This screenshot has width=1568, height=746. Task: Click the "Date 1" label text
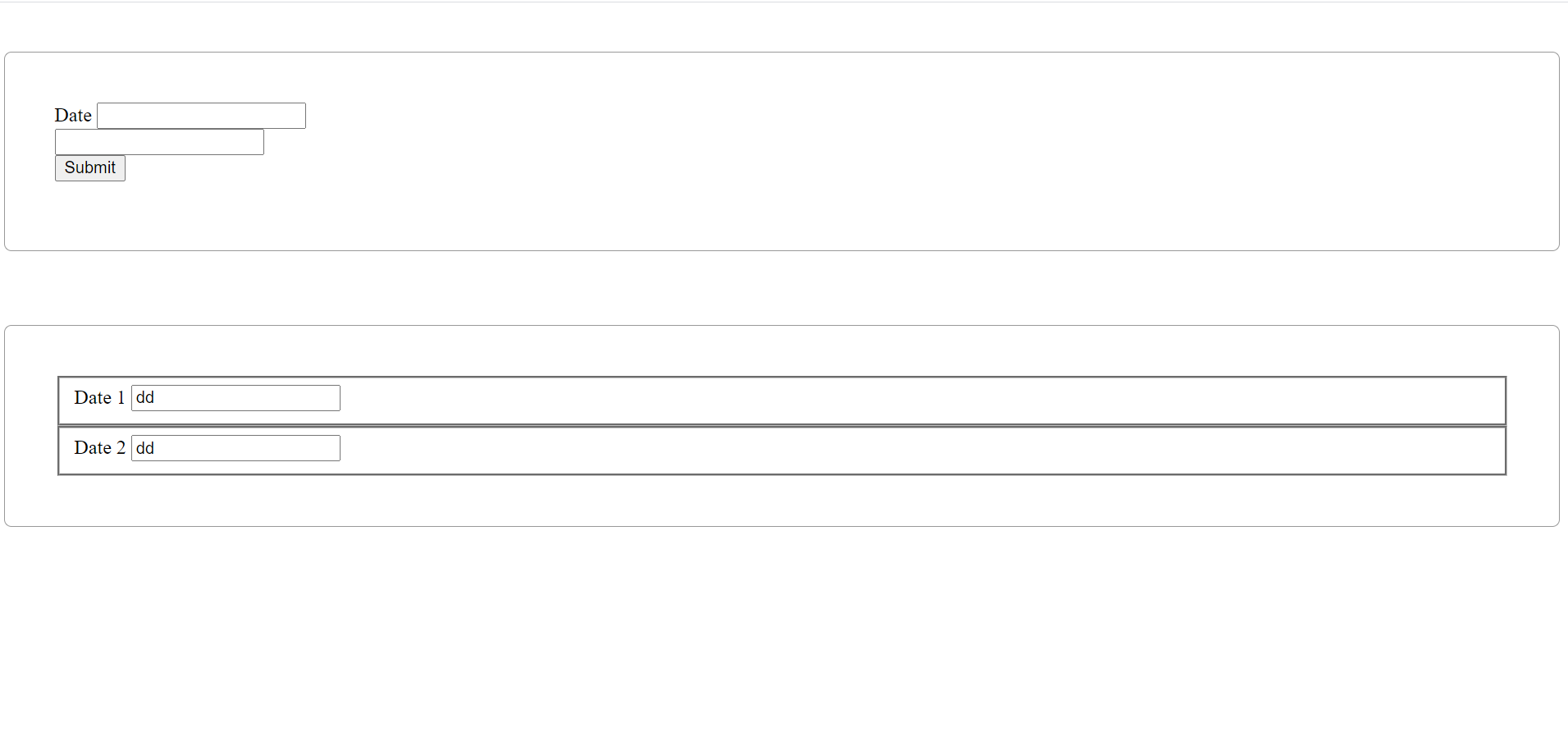click(x=99, y=398)
